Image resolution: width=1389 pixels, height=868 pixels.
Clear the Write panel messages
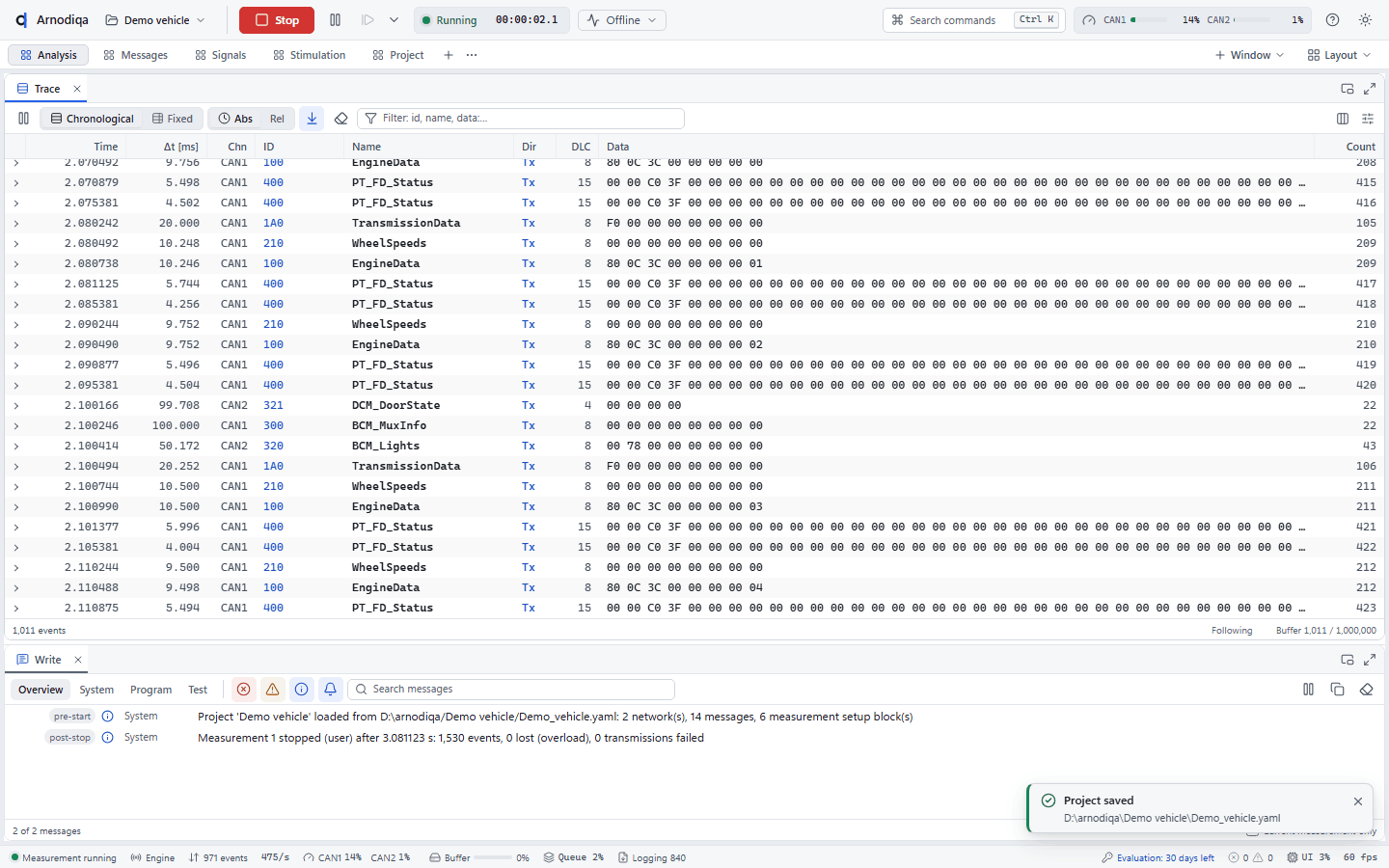pos(1366,690)
